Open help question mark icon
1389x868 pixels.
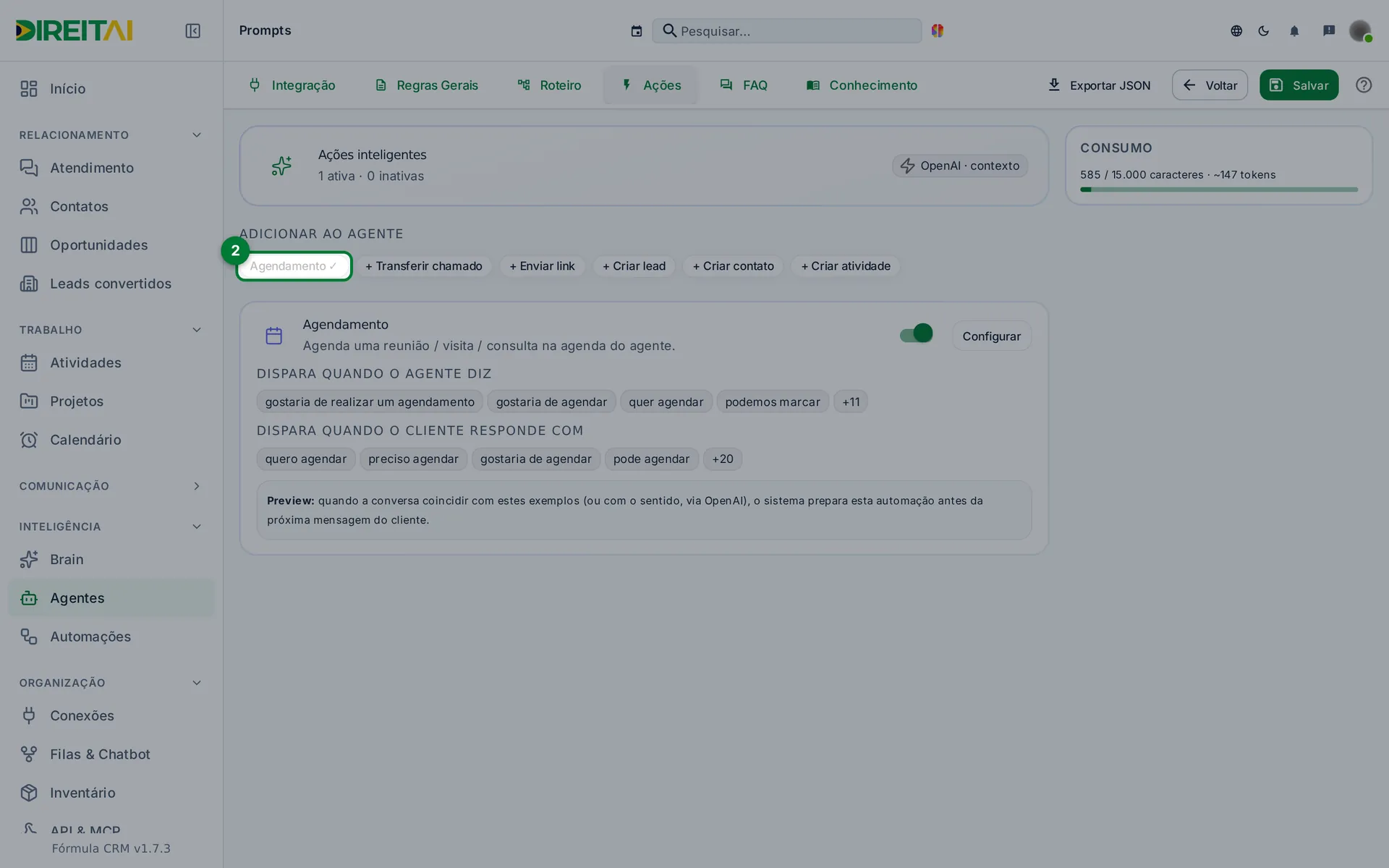(1364, 85)
